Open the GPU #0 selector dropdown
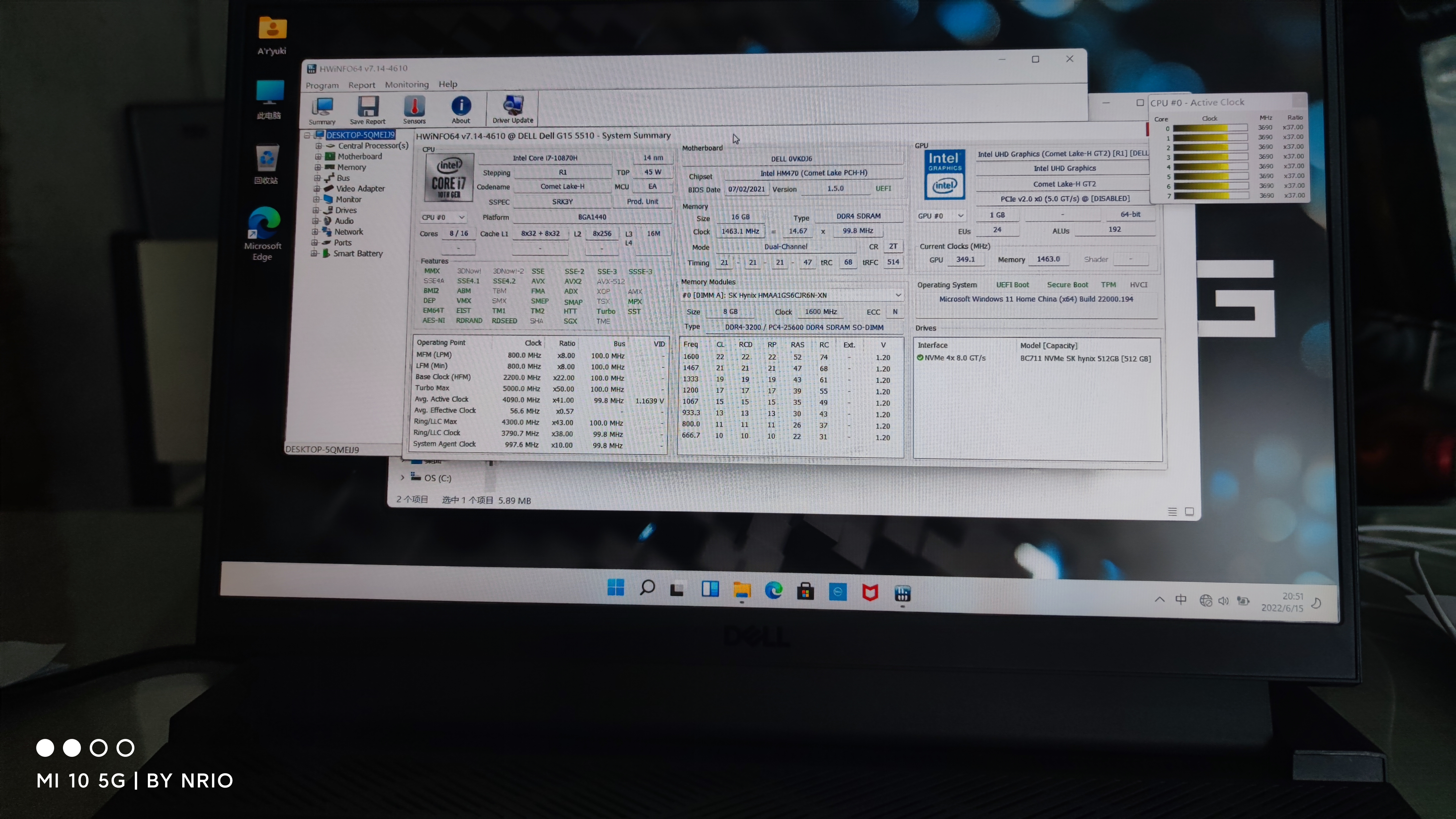Screen dimensions: 1456x819 [941, 216]
